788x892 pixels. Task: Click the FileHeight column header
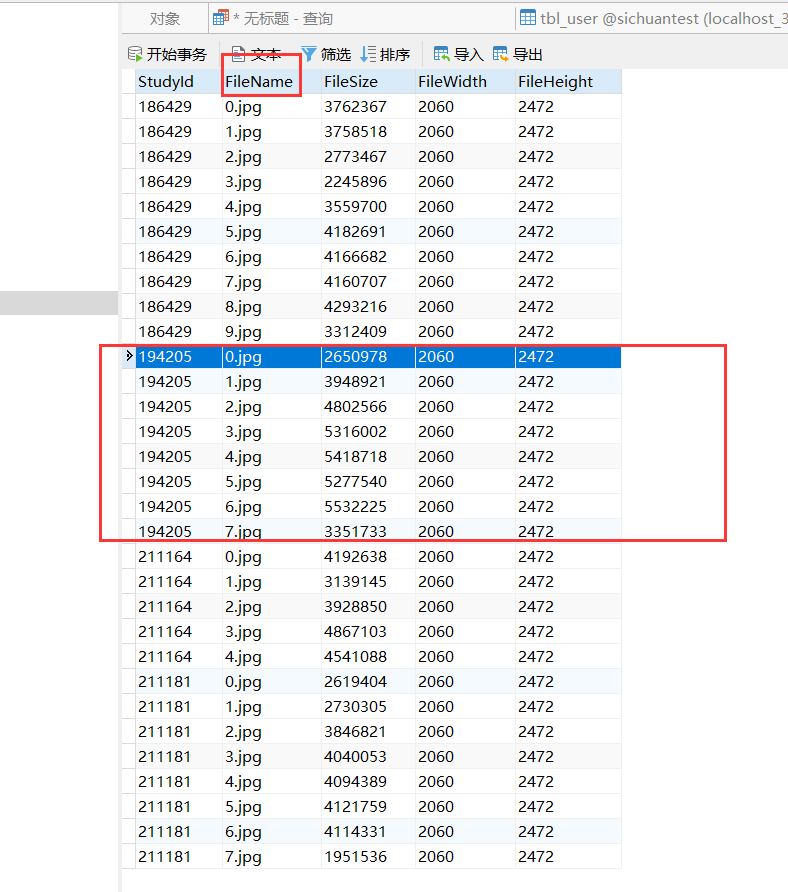pyautogui.click(x=555, y=82)
